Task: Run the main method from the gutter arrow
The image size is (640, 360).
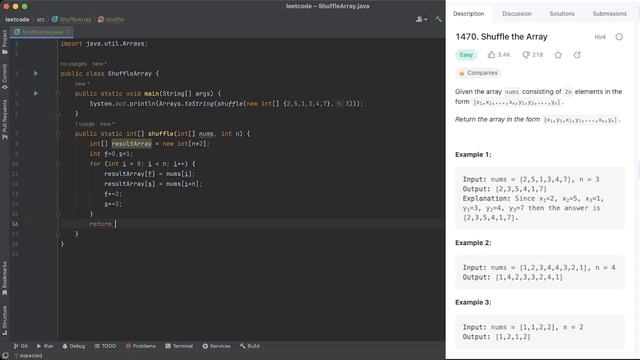Action: 36,93
